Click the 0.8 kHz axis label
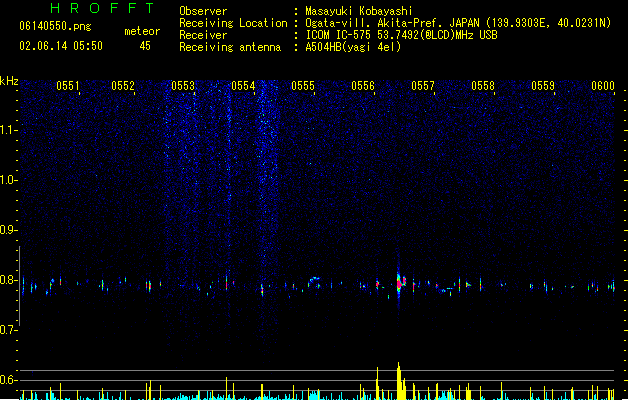The width and height of the screenshot is (629, 400). 8,280
